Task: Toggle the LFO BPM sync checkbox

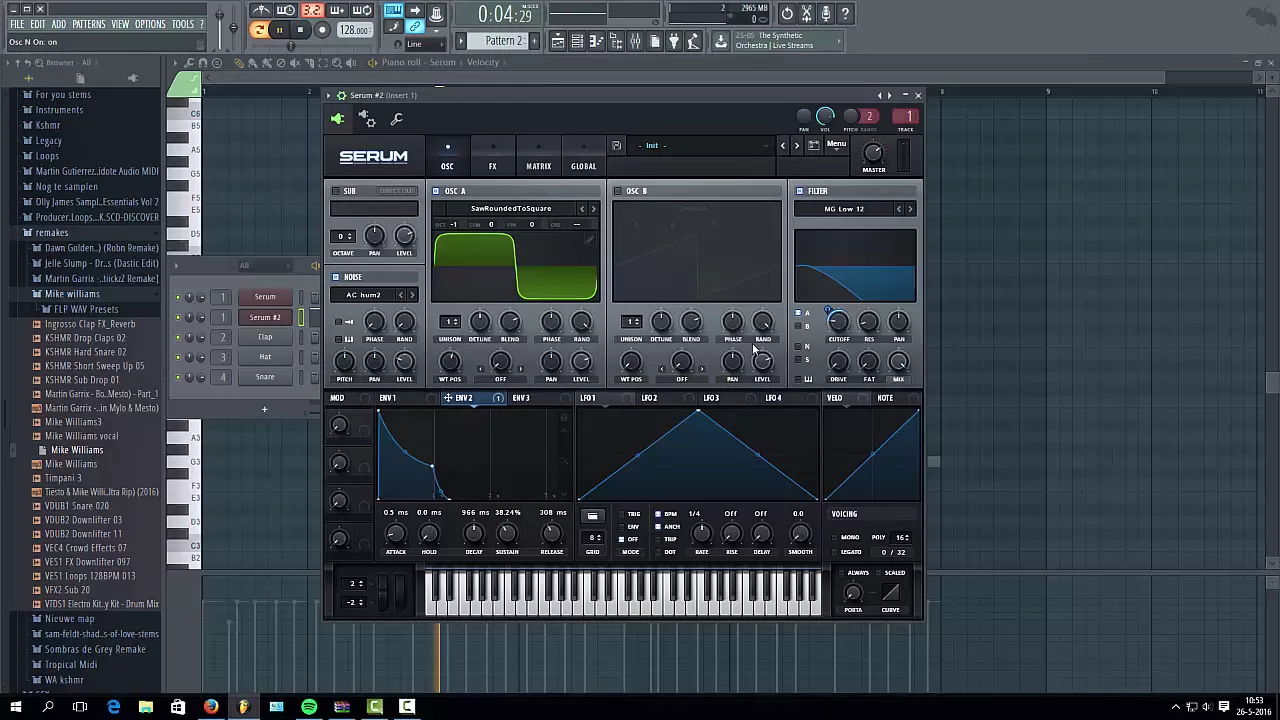Action: (658, 514)
